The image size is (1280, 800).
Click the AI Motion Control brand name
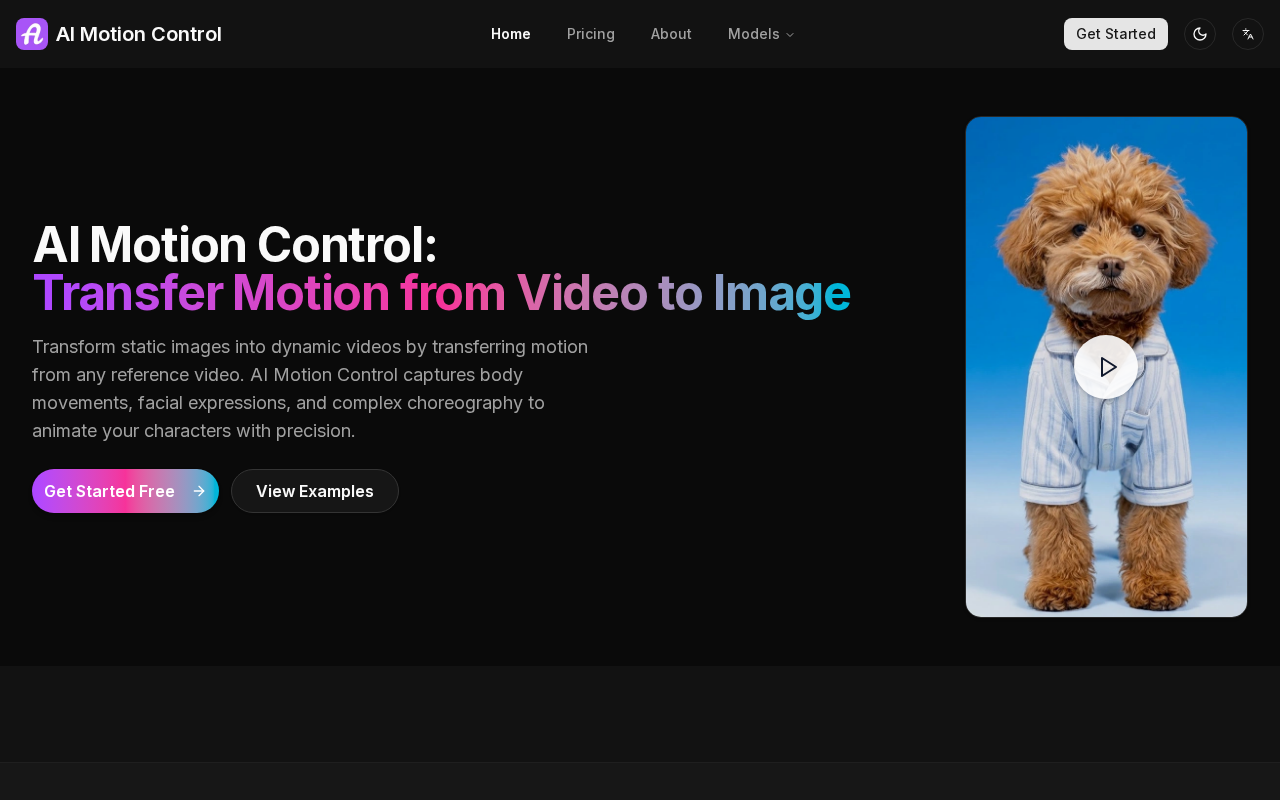(x=138, y=34)
